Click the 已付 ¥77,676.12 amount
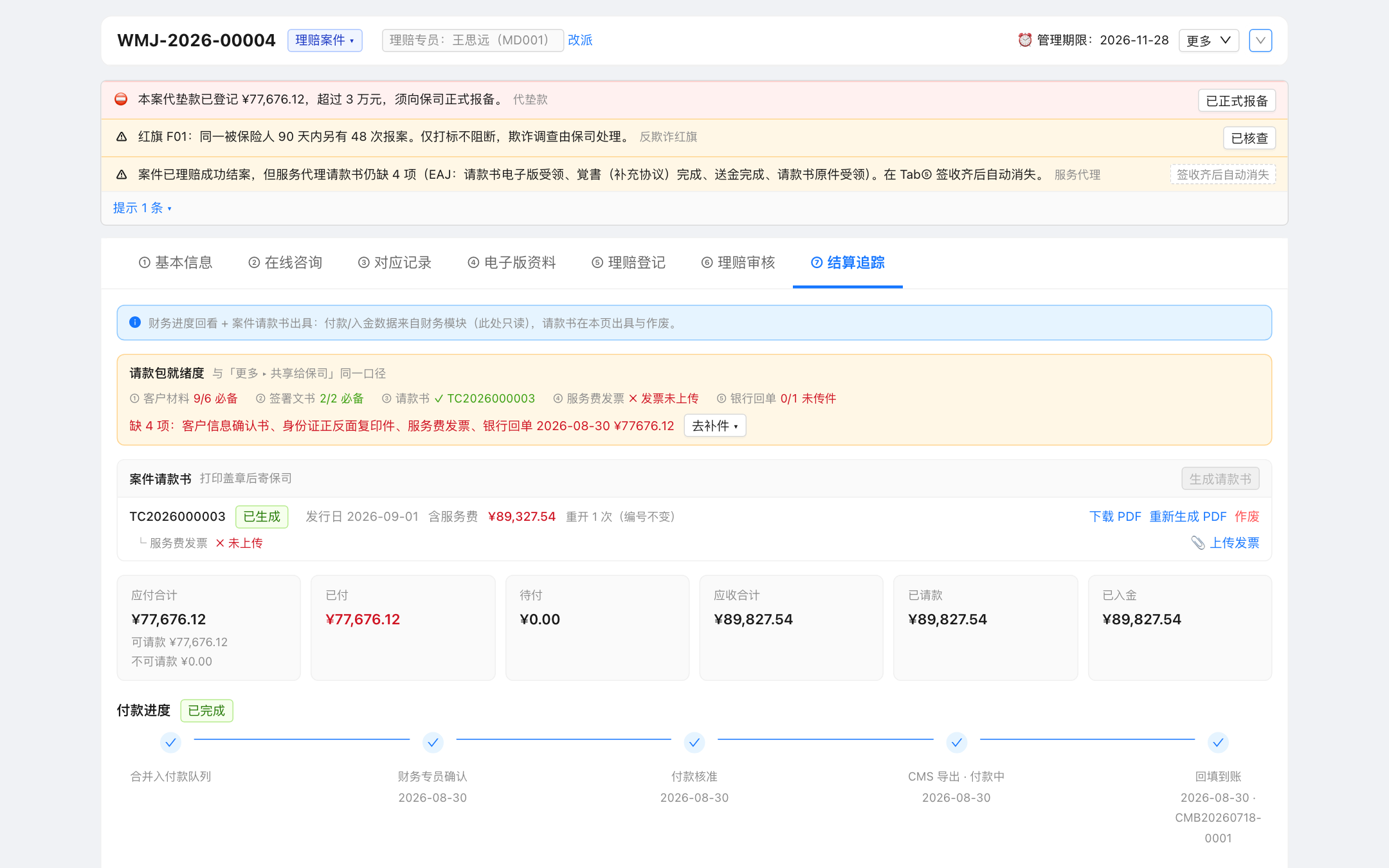1389x868 pixels. pyautogui.click(x=363, y=619)
